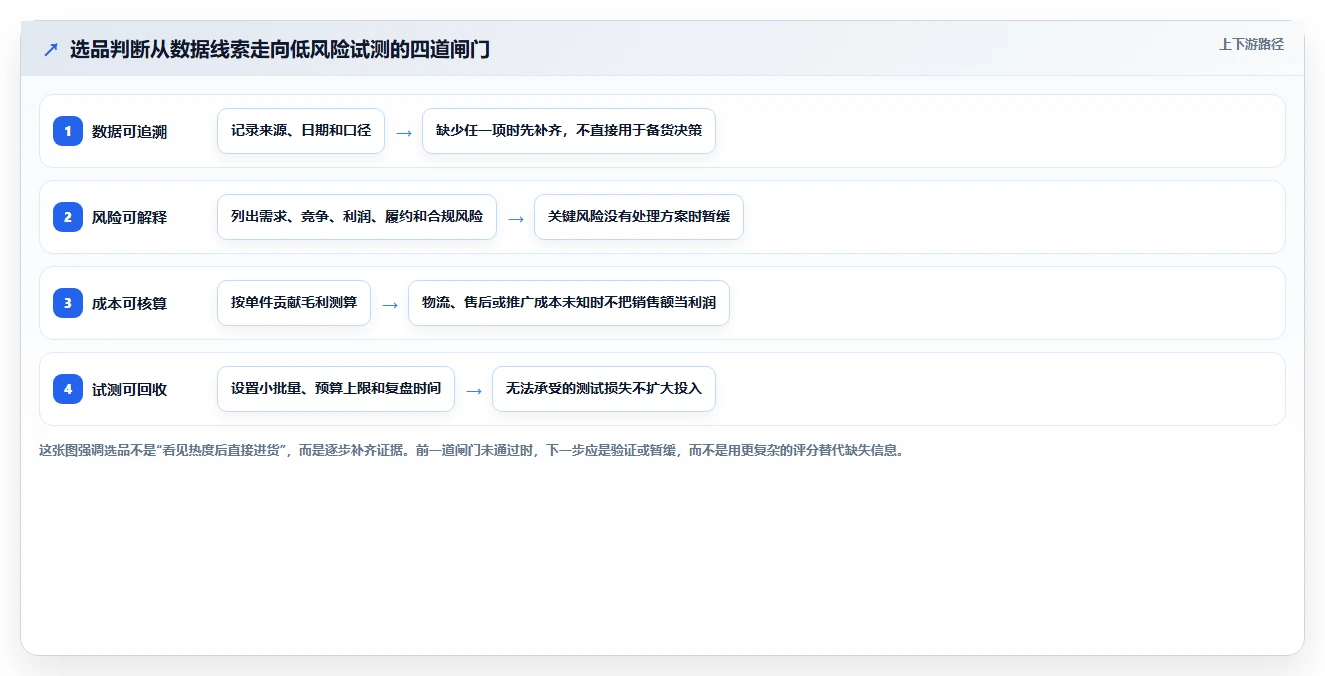Viewport: 1325px width, 676px height.
Task: Click the number 2 badge for 风险可解释
Action: [68, 217]
